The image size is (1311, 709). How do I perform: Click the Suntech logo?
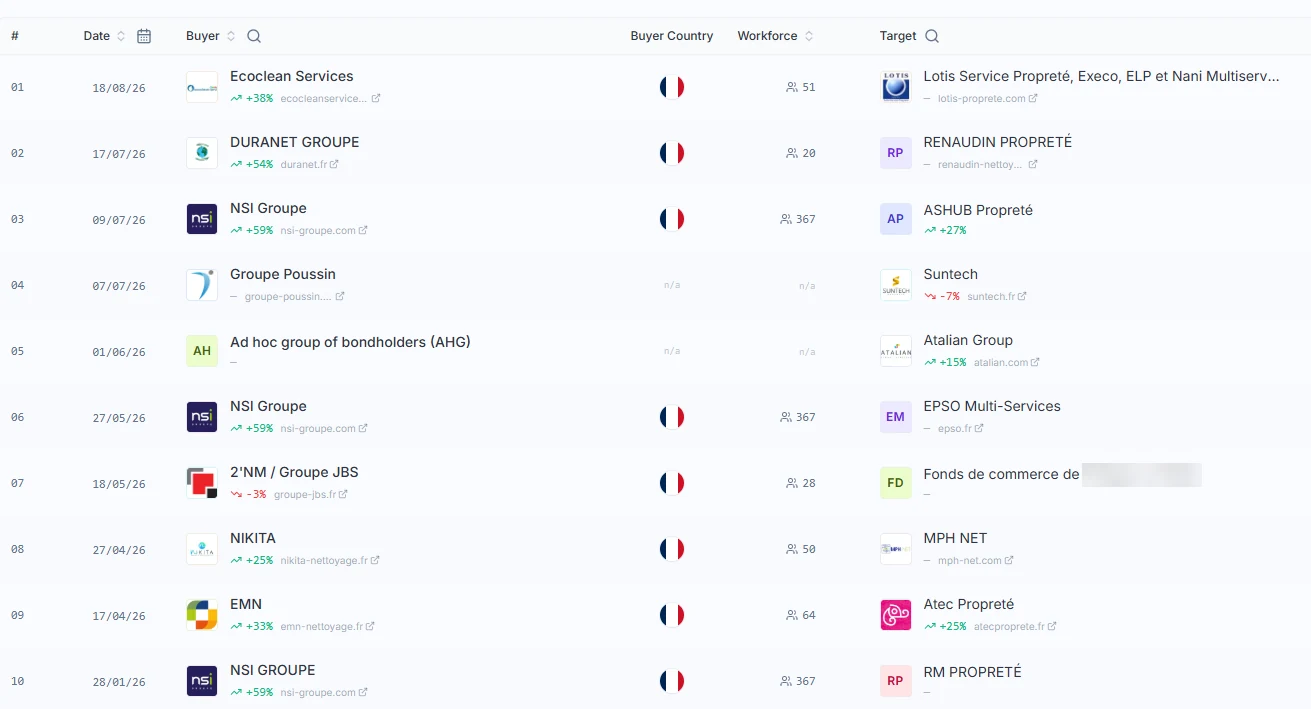pos(896,285)
